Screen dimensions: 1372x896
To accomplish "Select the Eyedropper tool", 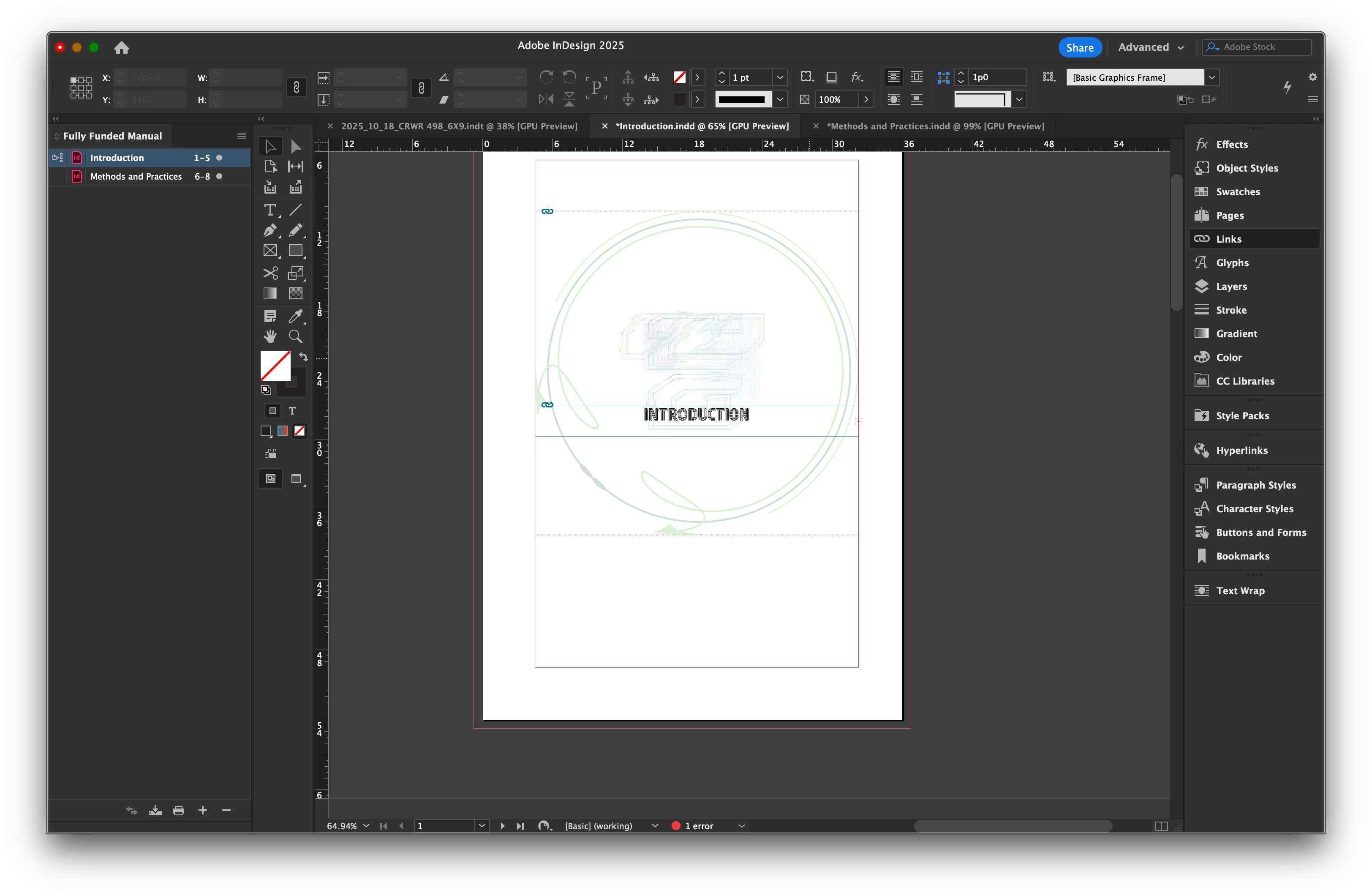I will (x=295, y=316).
